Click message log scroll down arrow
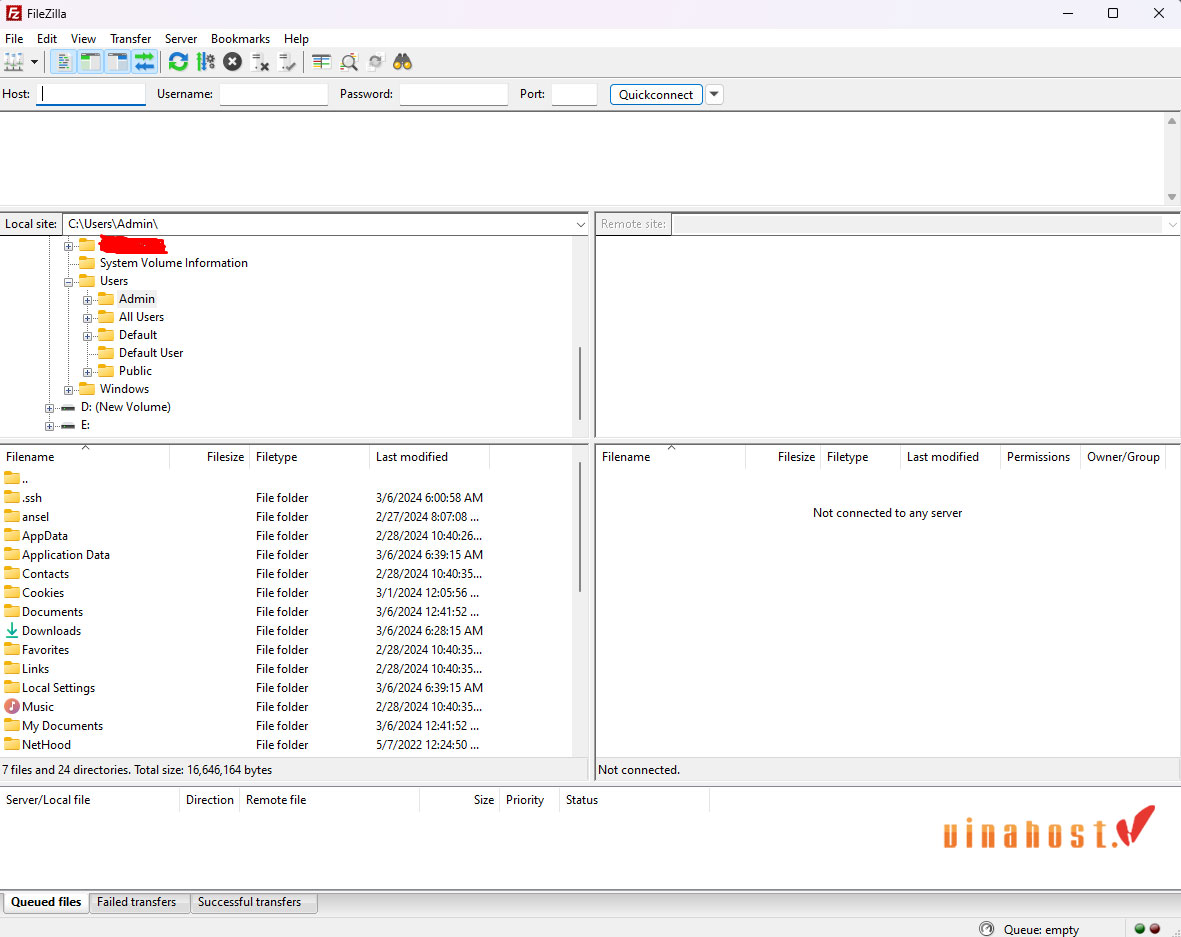The image size is (1181, 937). tap(1172, 197)
